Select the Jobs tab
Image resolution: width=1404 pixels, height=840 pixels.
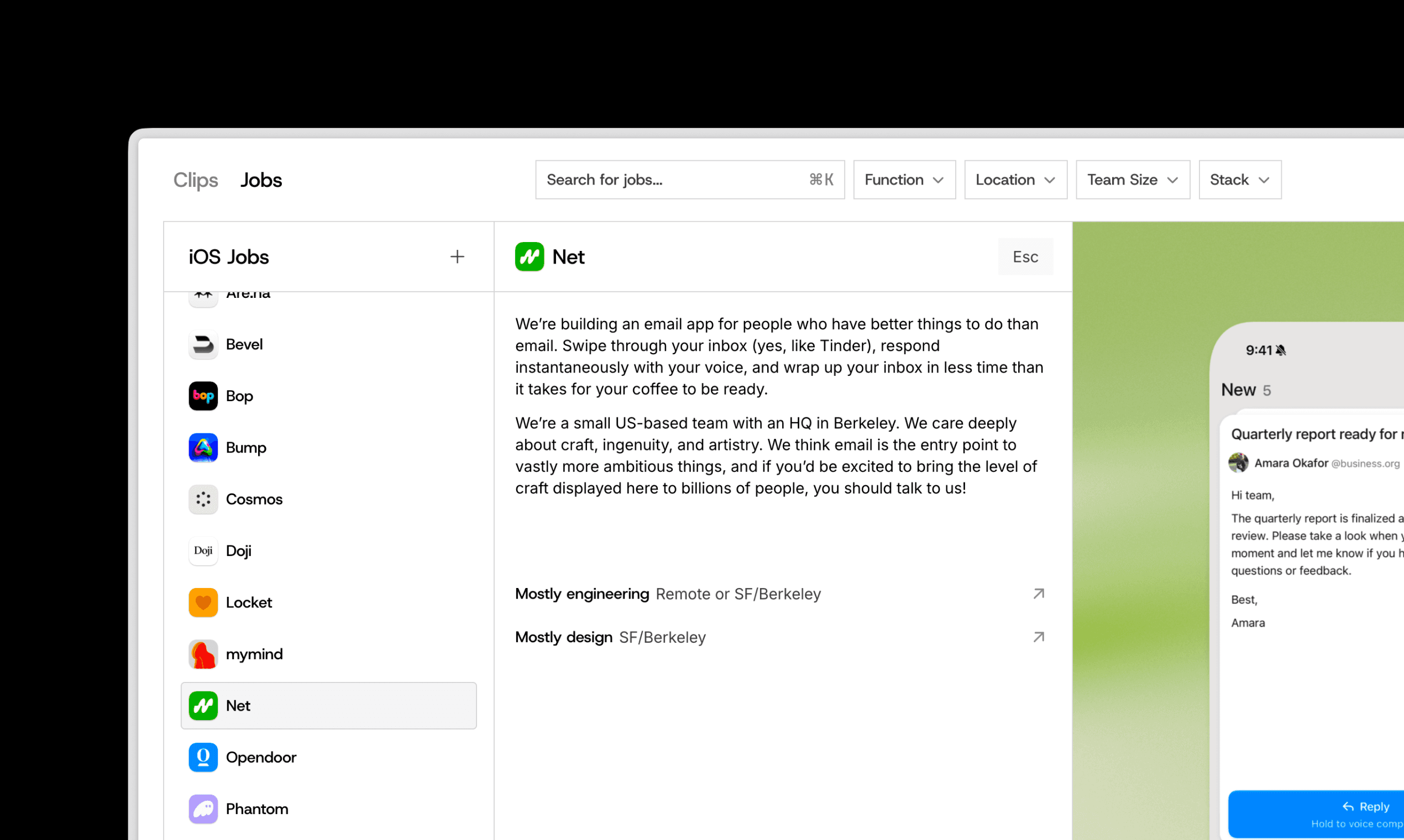click(x=261, y=180)
